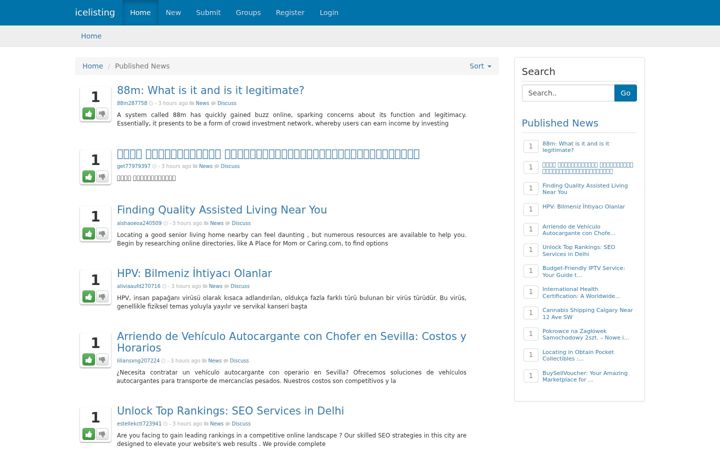Open user aishaoeoa240509 profile
This screenshot has width=720, height=450.
pyautogui.click(x=139, y=223)
